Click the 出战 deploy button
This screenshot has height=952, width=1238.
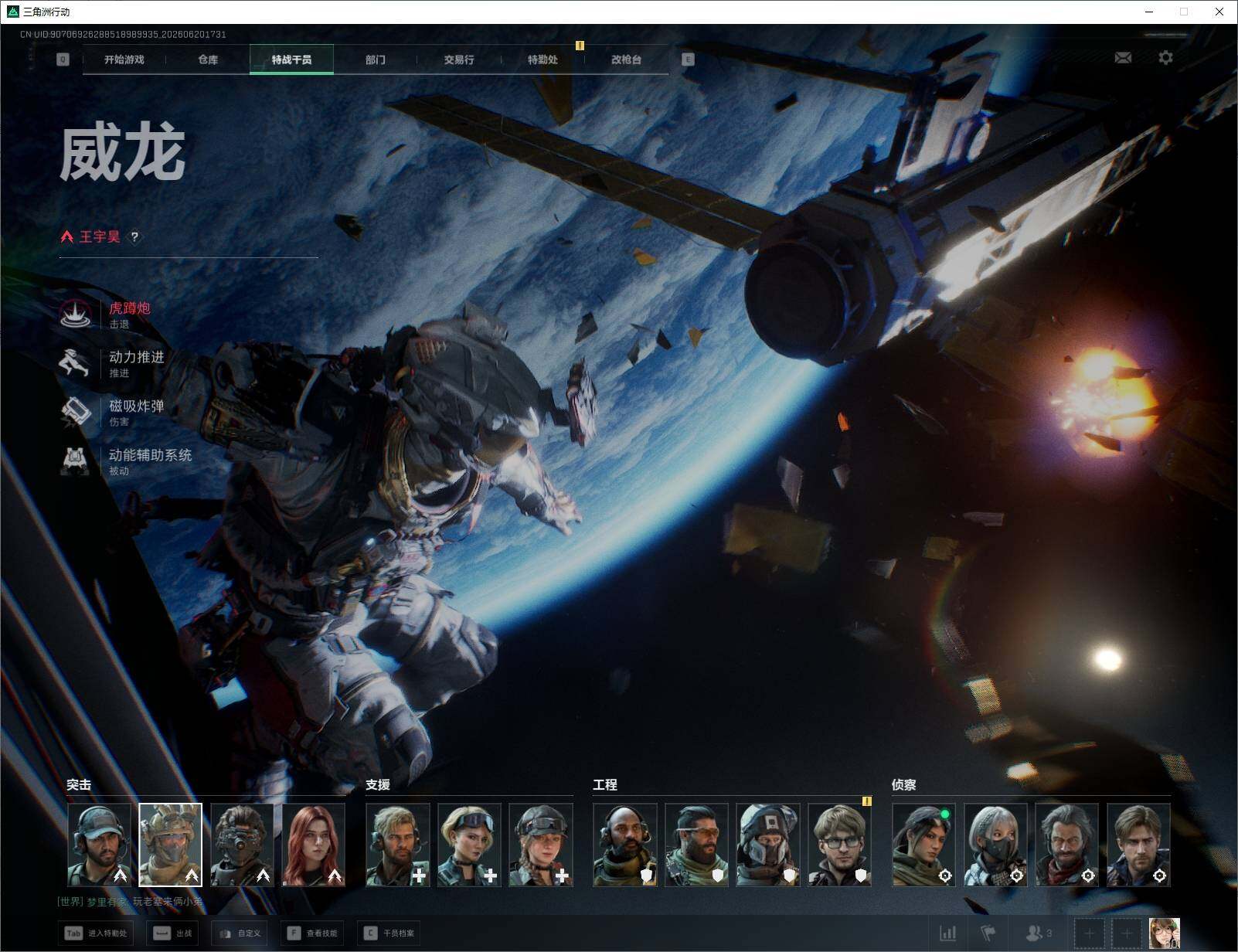[x=172, y=933]
